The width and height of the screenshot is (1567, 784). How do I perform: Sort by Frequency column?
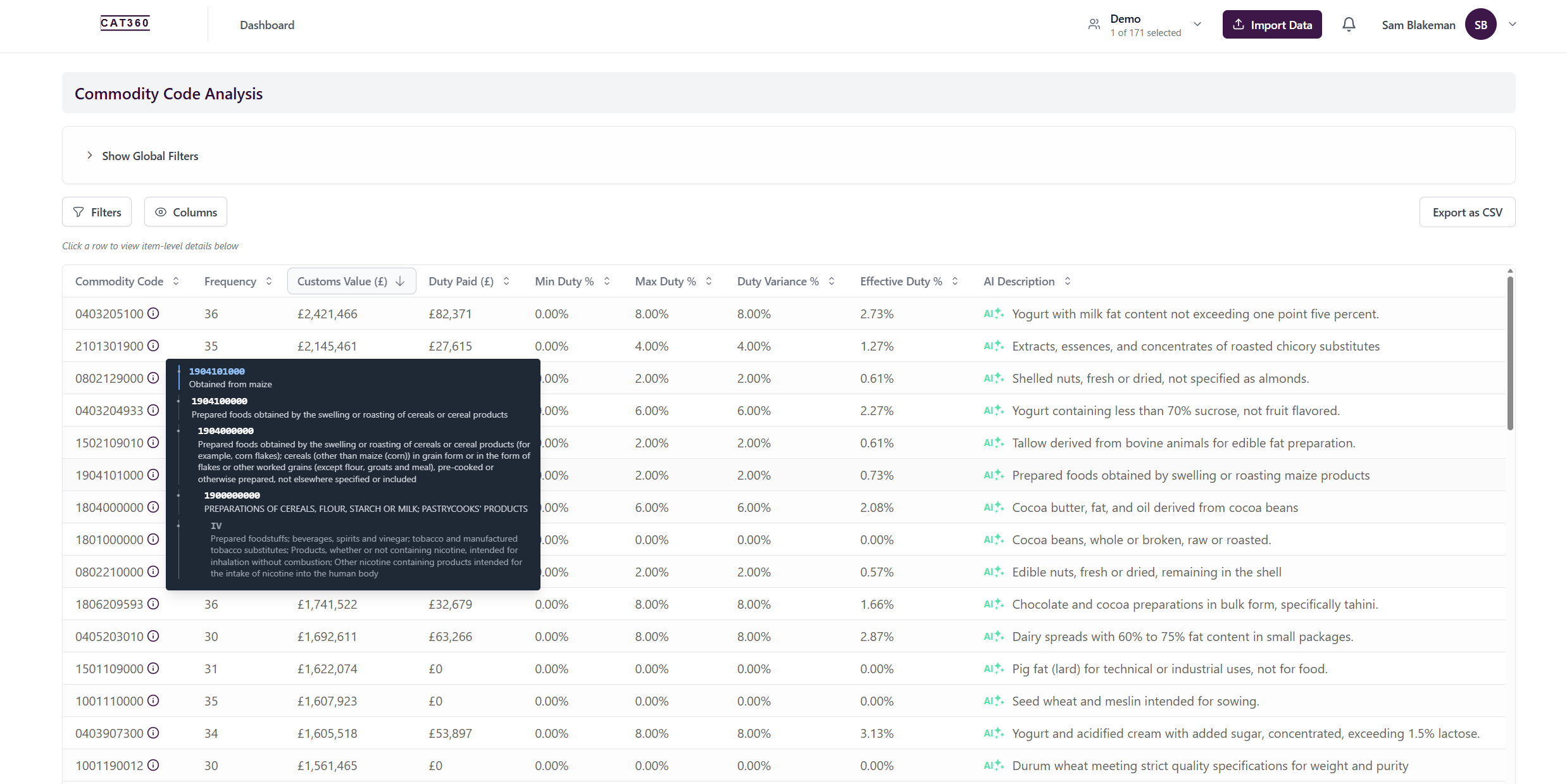tap(239, 281)
